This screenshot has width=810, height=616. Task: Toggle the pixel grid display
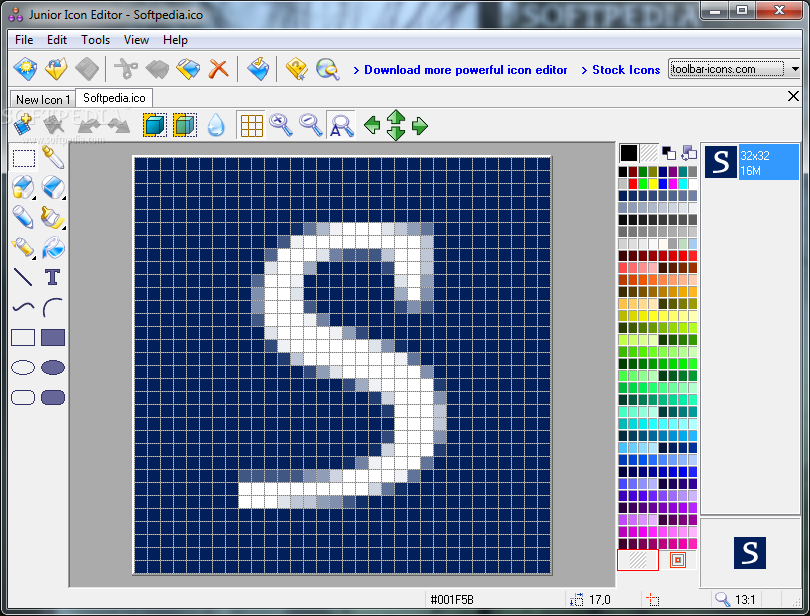[x=251, y=124]
